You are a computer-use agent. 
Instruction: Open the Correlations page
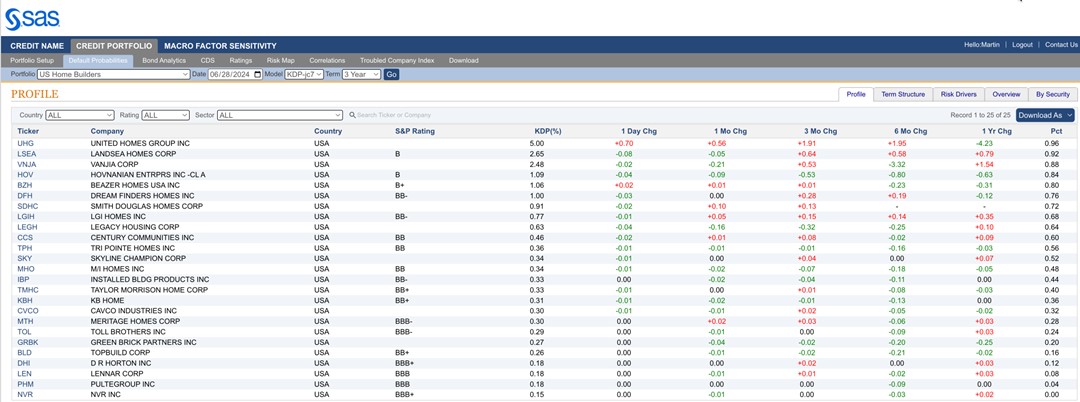pyautogui.click(x=327, y=61)
